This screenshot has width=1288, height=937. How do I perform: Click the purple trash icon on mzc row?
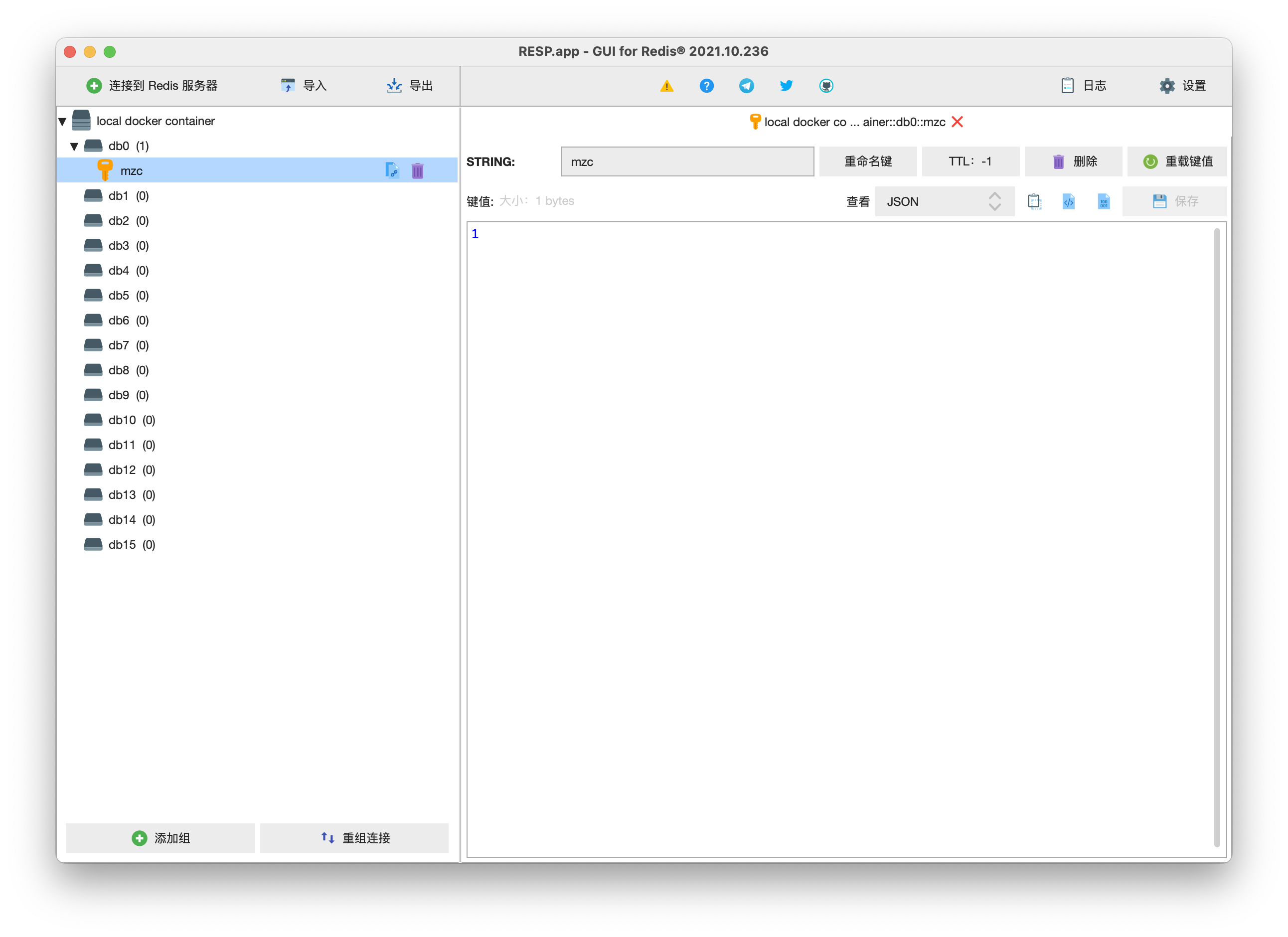[417, 170]
